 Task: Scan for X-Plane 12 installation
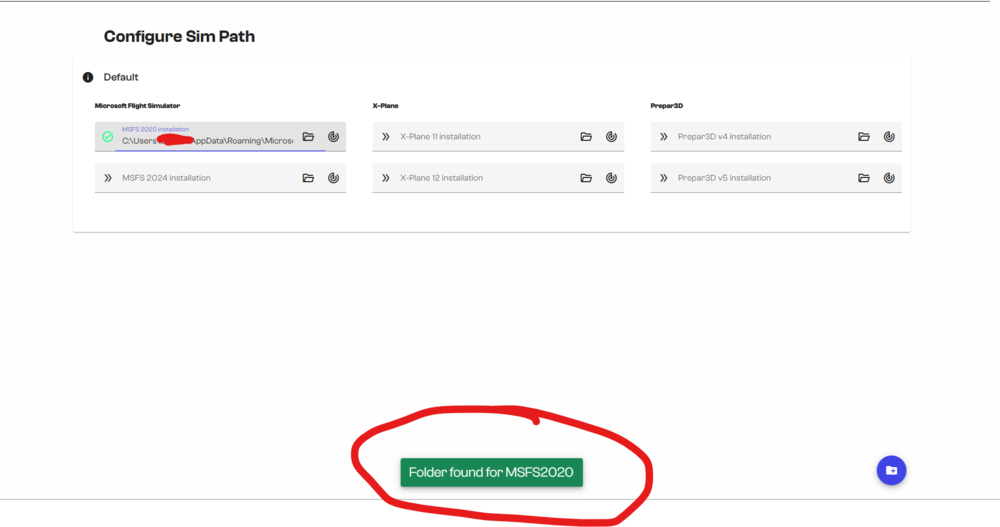(611, 178)
